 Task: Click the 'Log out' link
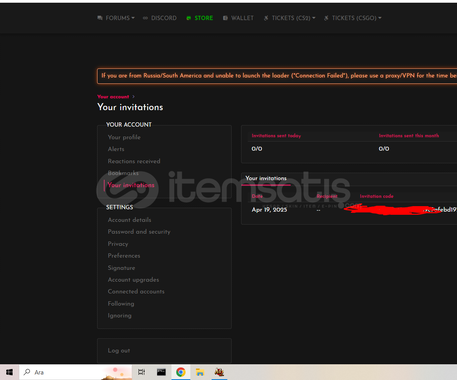click(119, 351)
